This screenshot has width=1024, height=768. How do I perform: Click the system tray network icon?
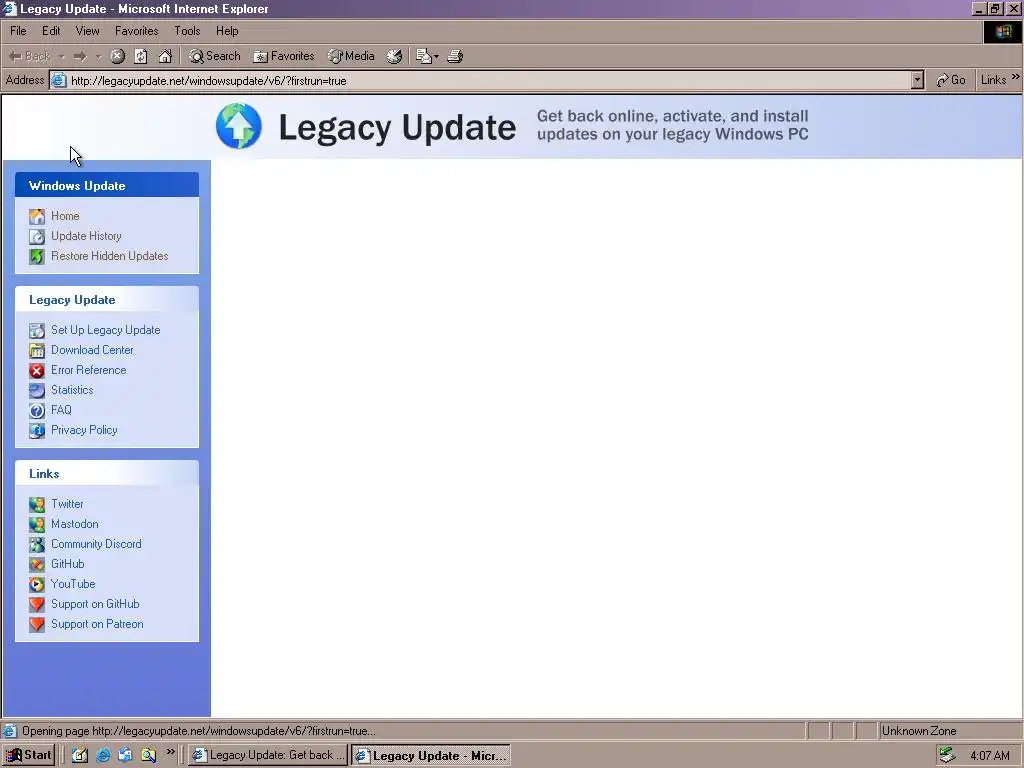pyautogui.click(x=947, y=755)
